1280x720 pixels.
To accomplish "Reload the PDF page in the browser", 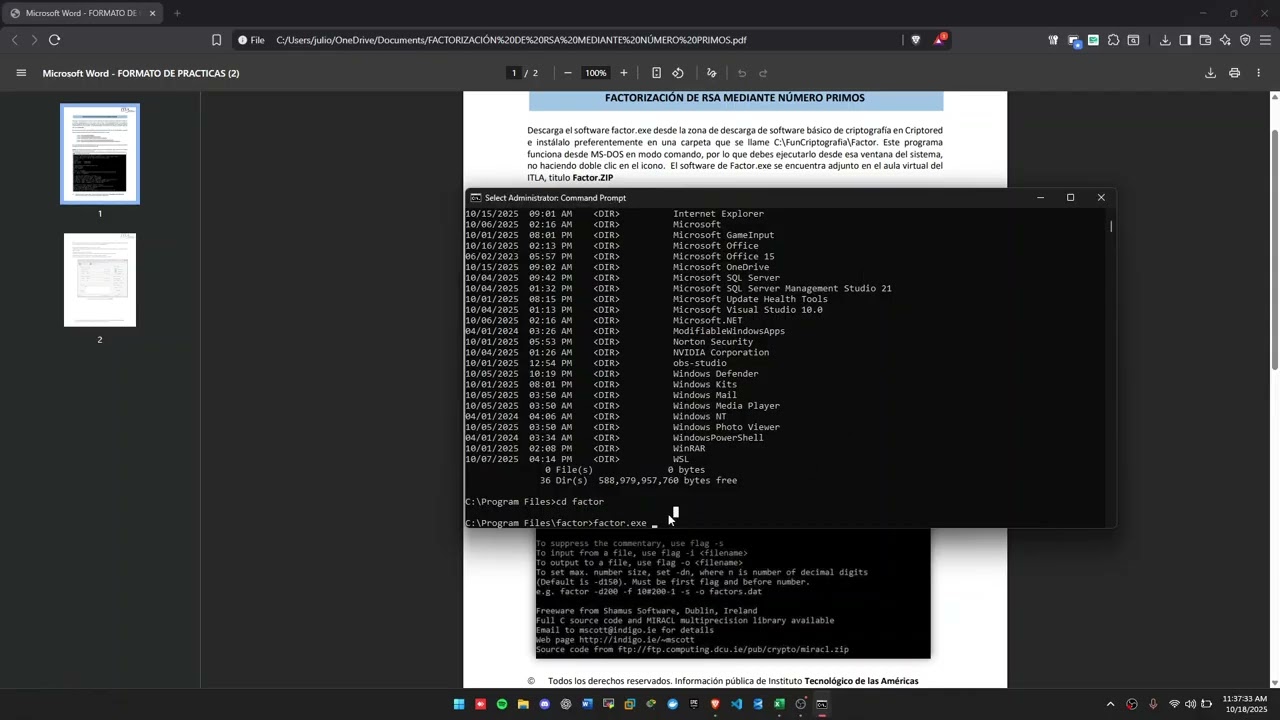I will point(54,40).
